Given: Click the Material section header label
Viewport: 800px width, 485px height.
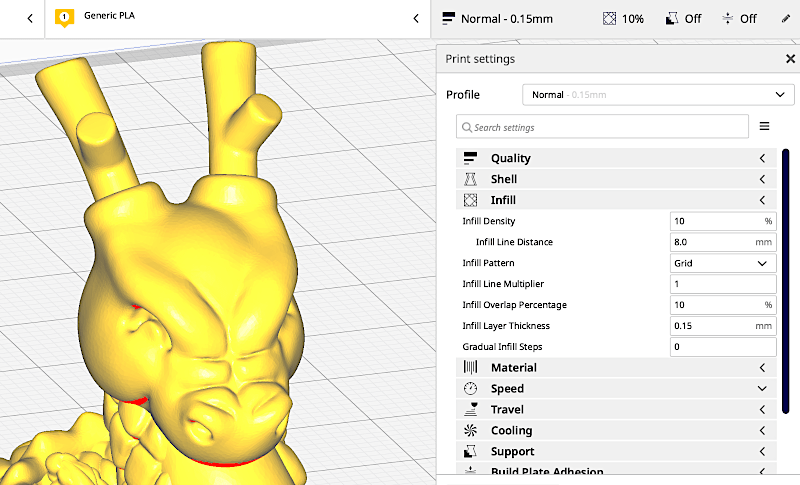Looking at the screenshot, I should coord(514,368).
